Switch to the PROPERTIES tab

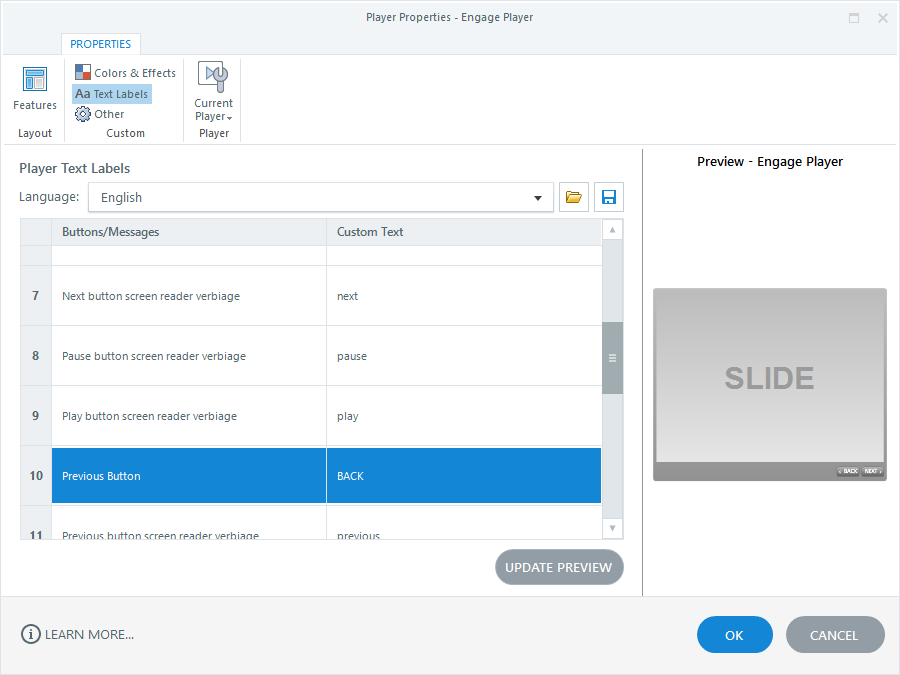coord(100,44)
